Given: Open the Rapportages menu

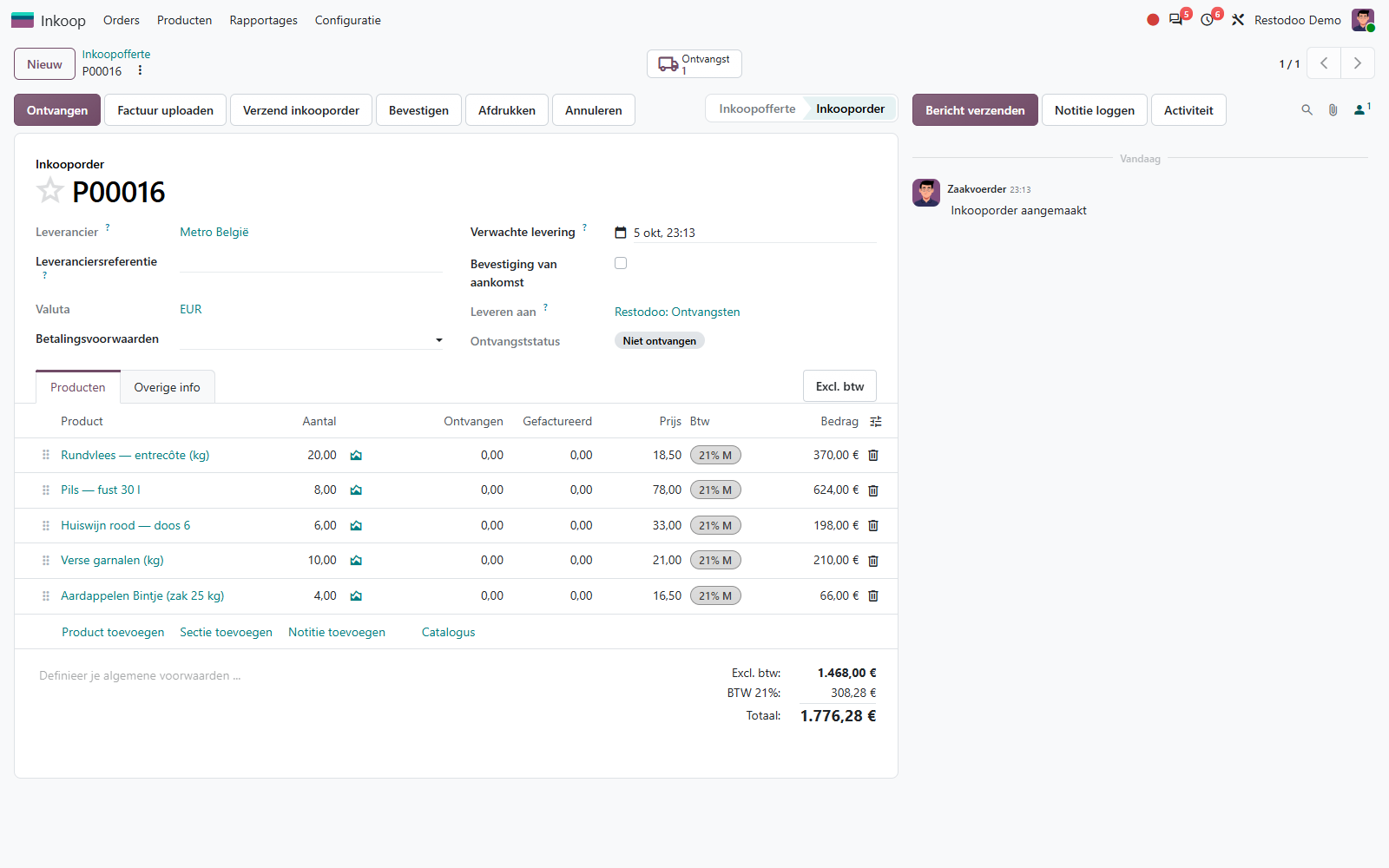Looking at the screenshot, I should click(x=264, y=20).
